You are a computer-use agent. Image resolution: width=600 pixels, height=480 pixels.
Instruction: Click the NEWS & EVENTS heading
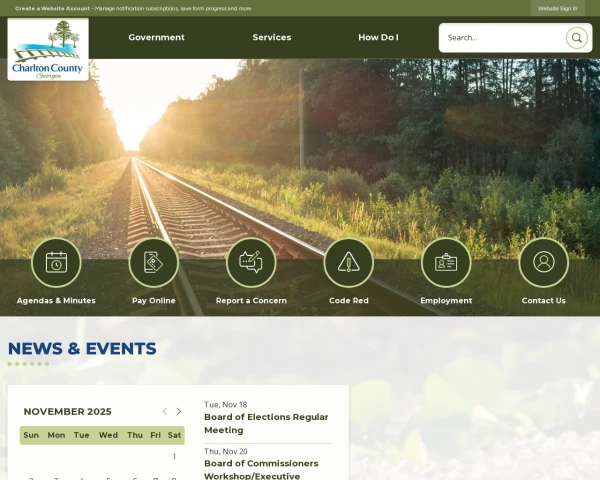pyautogui.click(x=82, y=348)
